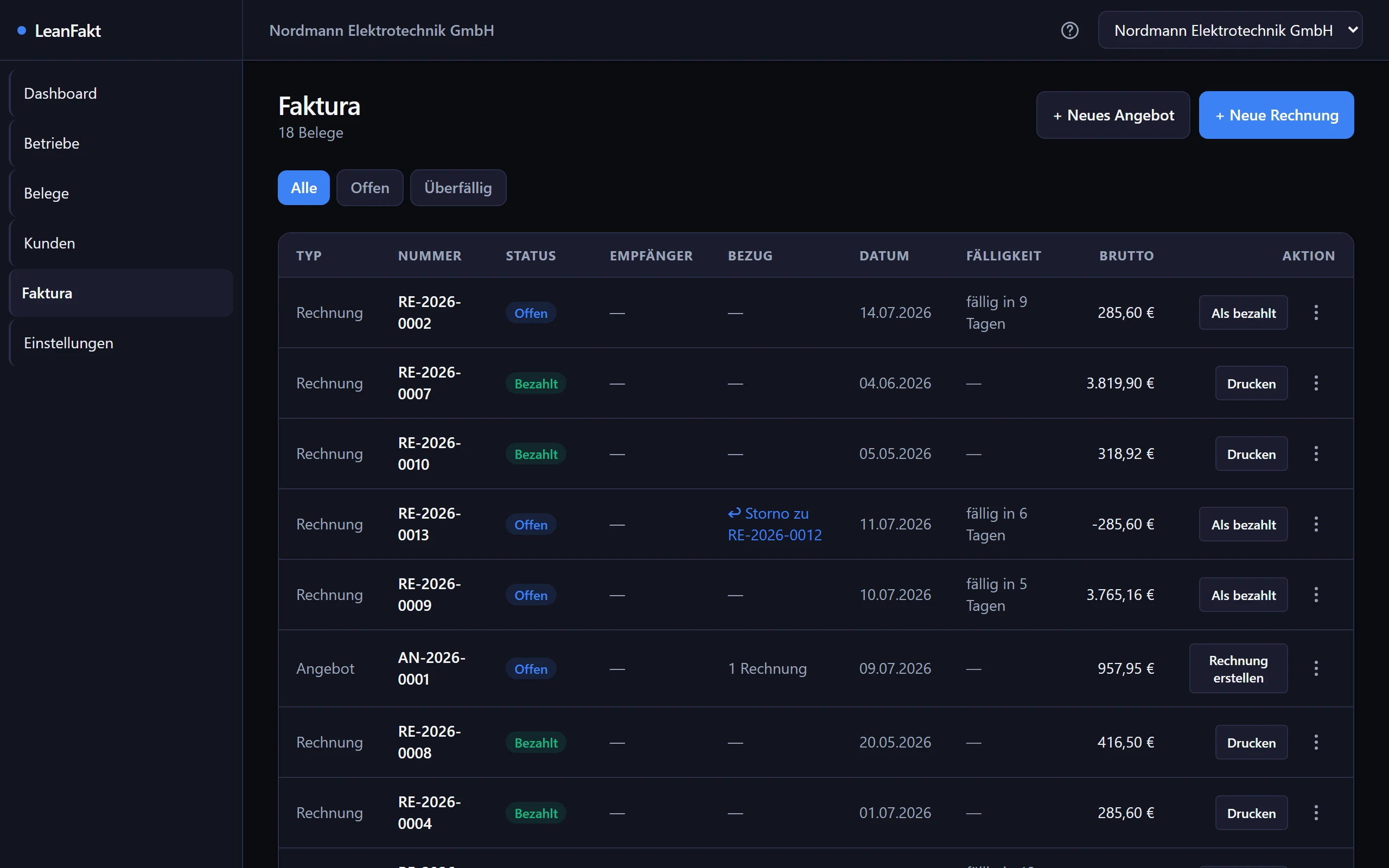1389x868 pixels.
Task: Open Kunden in the sidebar
Action: [121, 244]
